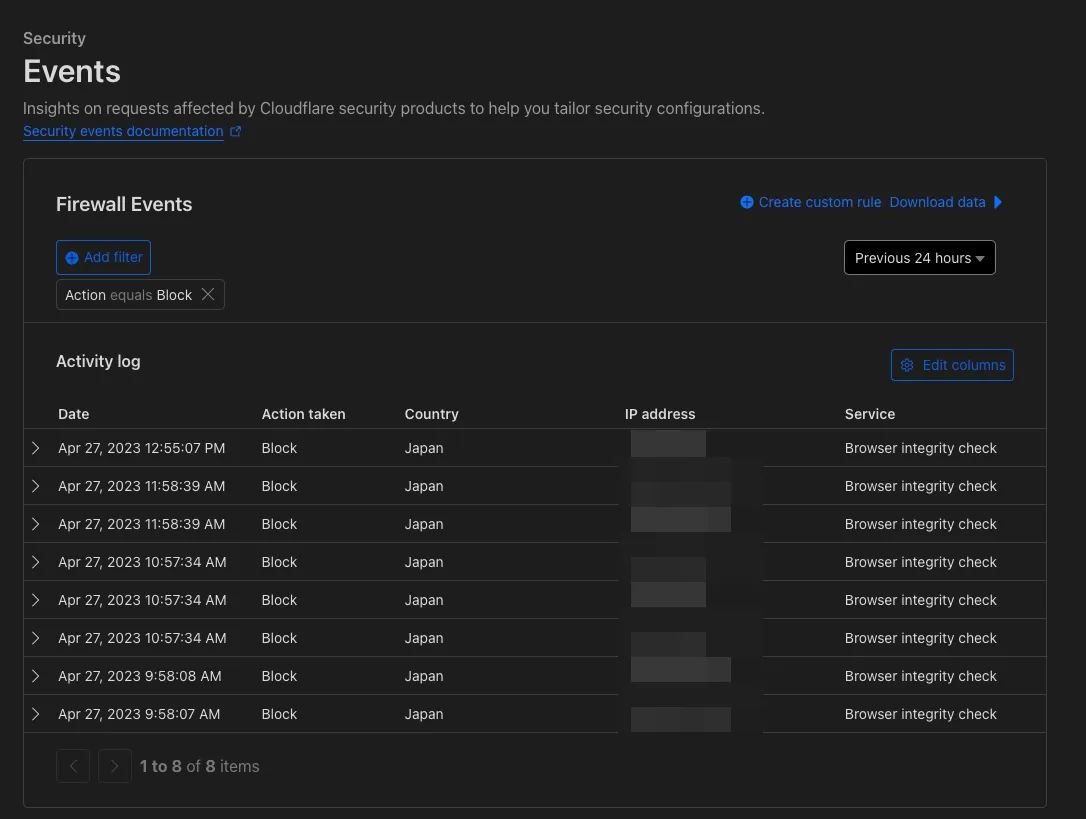1086x819 pixels.
Task: Click external link icon beside documentation
Action: [236, 131]
